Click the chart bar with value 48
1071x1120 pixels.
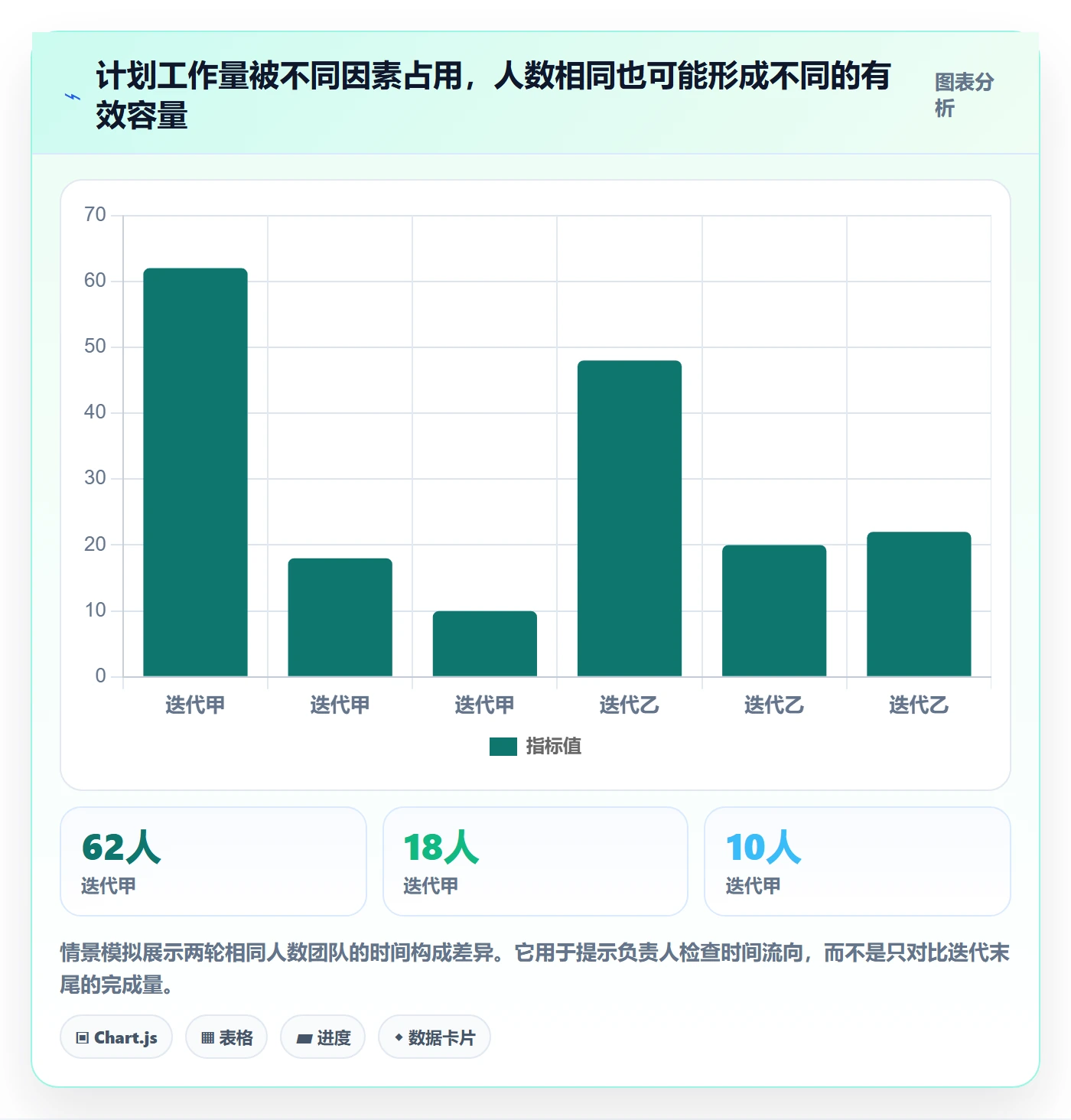coord(630,518)
